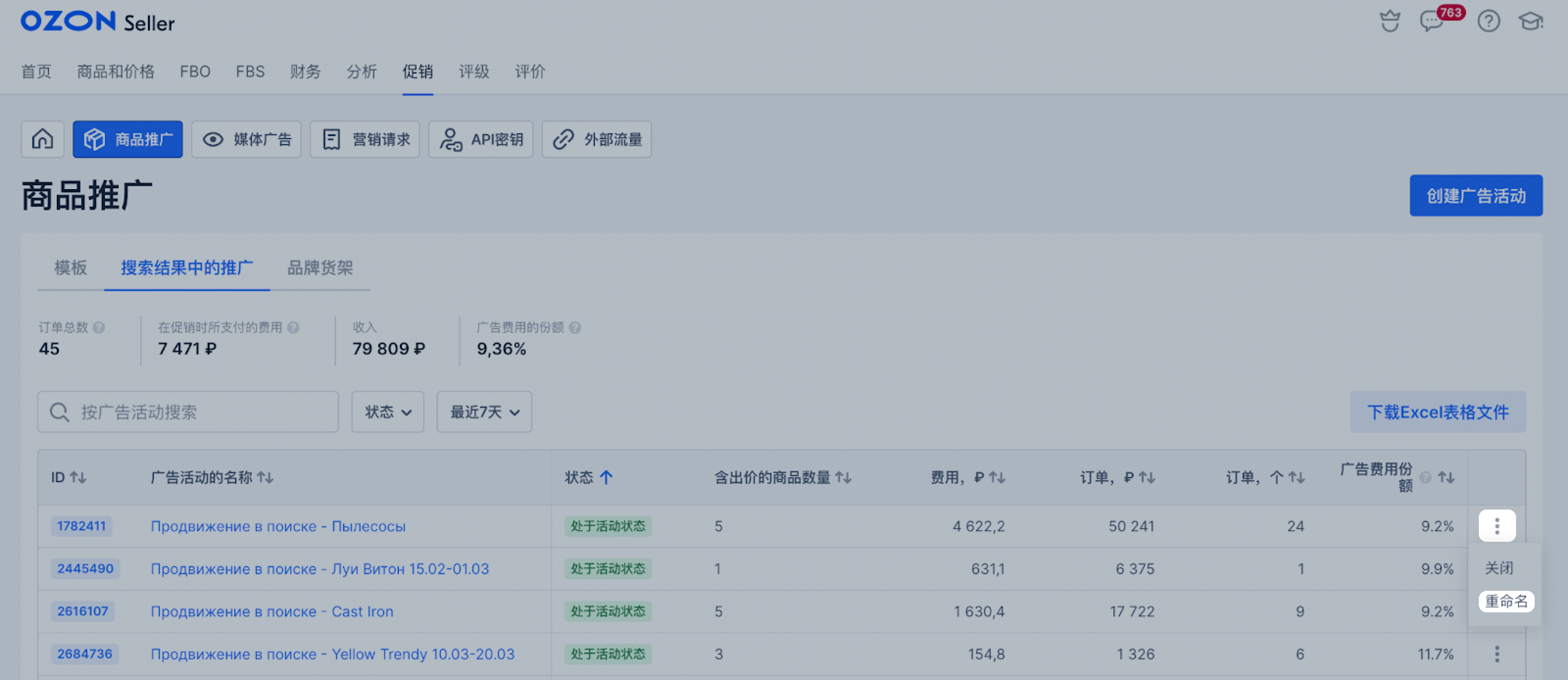Go to promotion home via house icon
The image size is (1568, 680).
pos(43,140)
